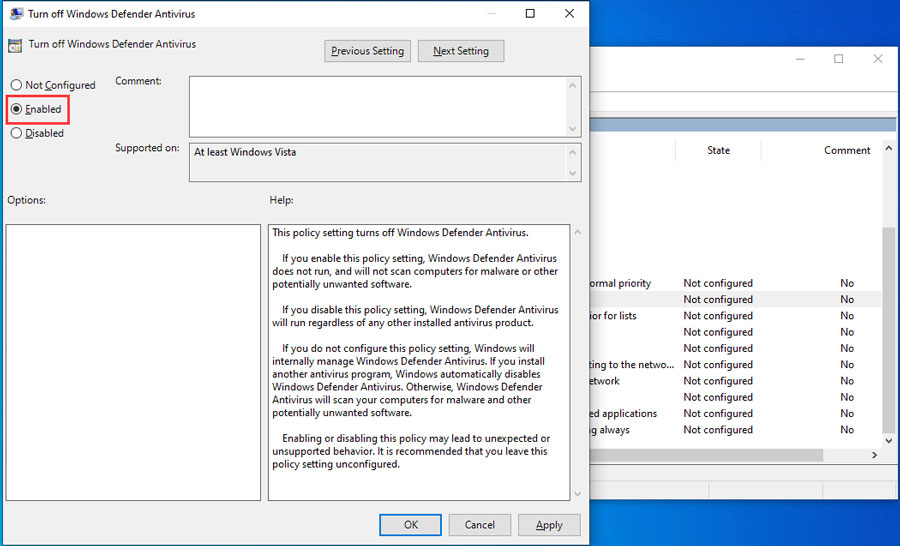This screenshot has height=546, width=900.
Task: Maximize the Turn off Windows Defender dialog
Action: tap(530, 14)
